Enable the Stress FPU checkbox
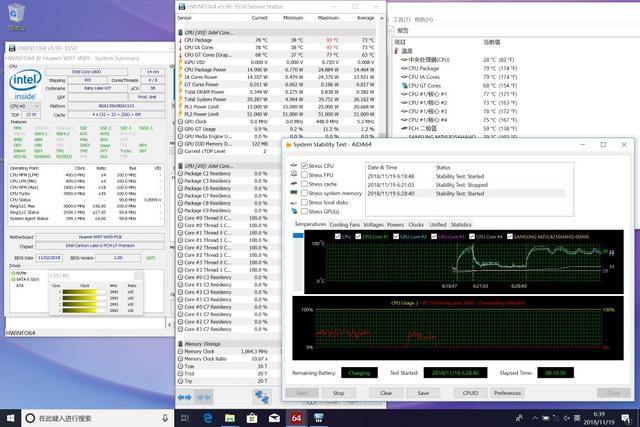640x427 pixels. tap(305, 175)
